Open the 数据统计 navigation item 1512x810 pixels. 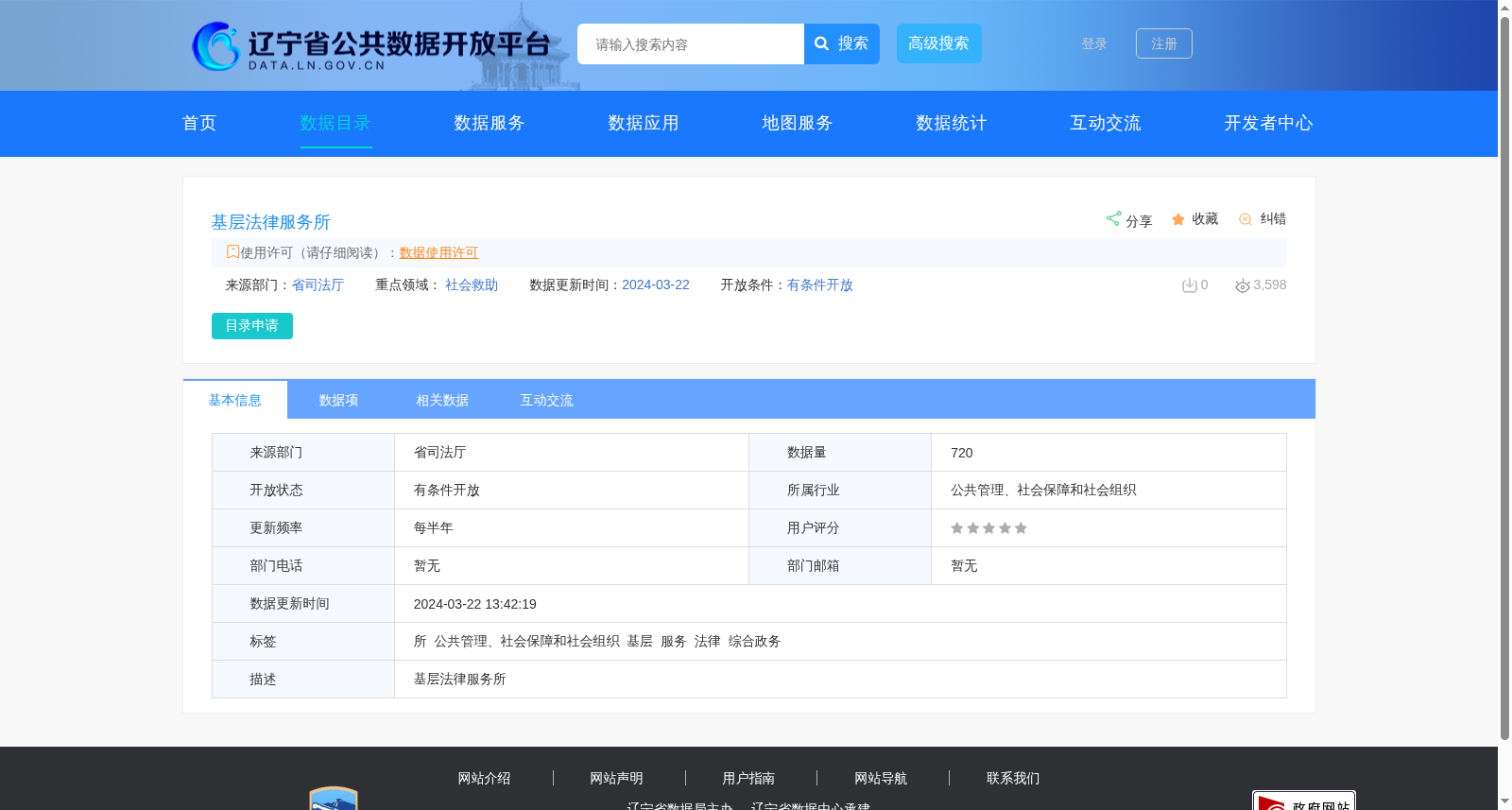(x=952, y=123)
